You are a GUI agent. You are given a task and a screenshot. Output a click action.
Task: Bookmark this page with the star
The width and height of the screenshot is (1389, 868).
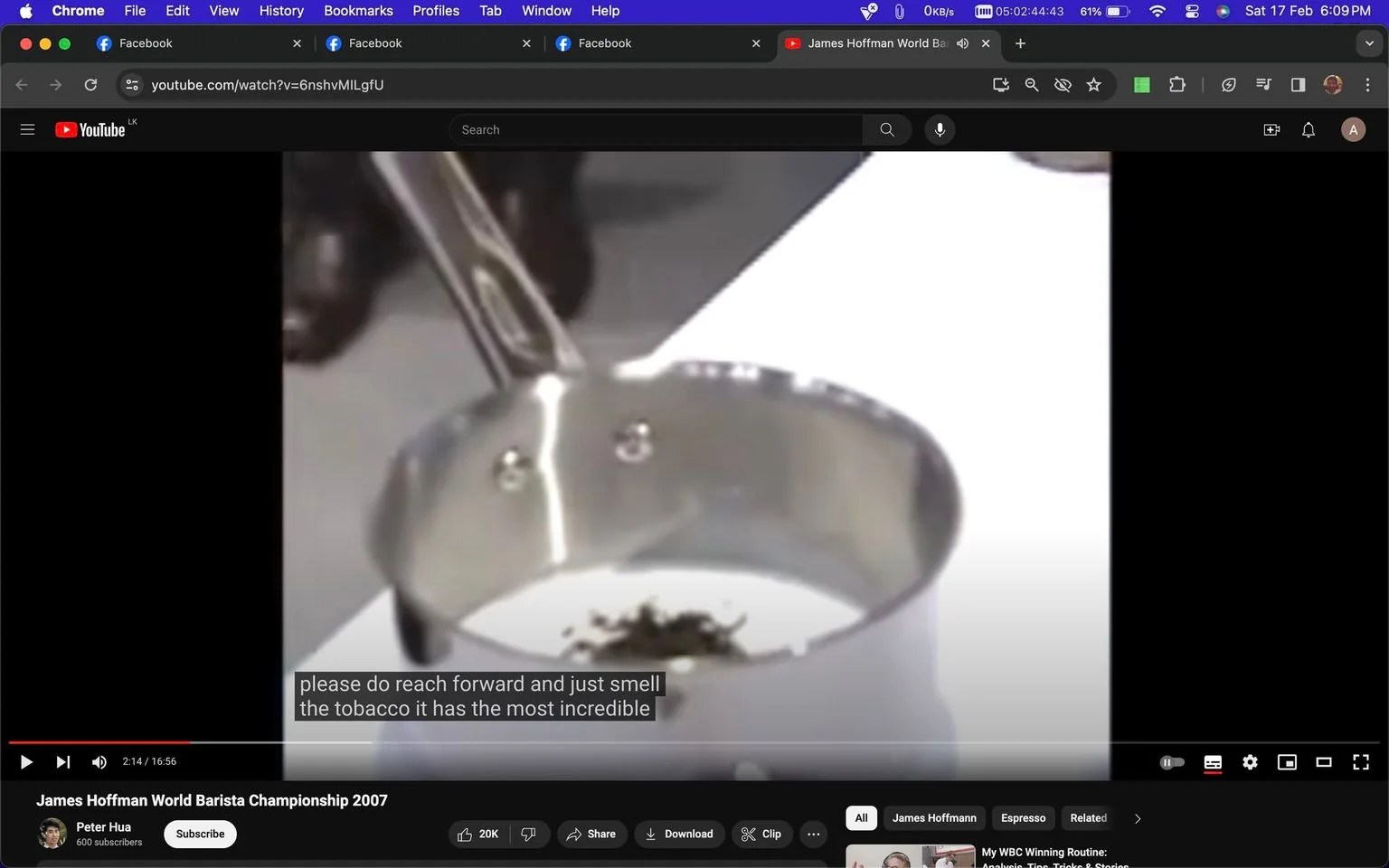click(x=1093, y=84)
